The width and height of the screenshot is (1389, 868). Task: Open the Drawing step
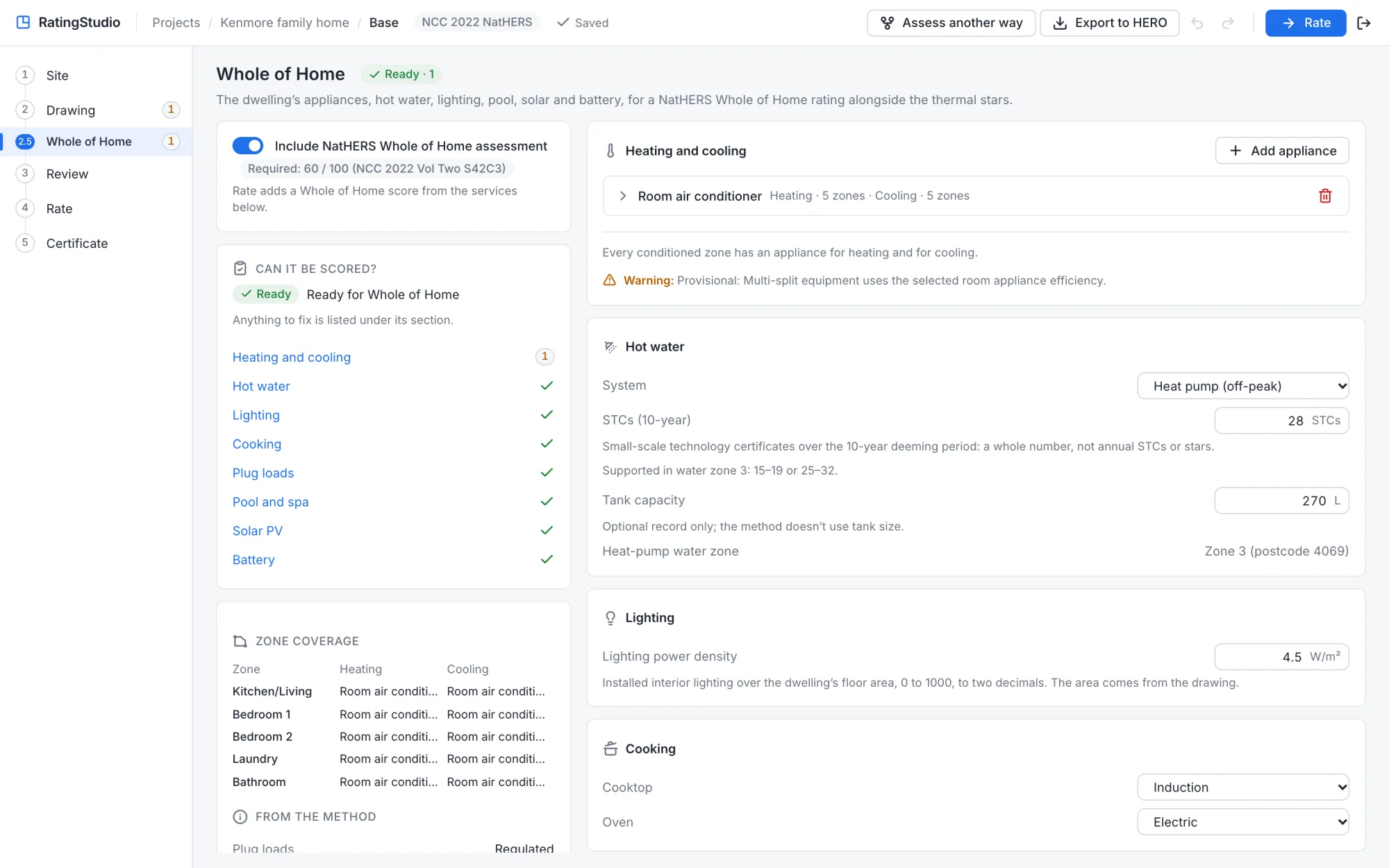coord(96,110)
